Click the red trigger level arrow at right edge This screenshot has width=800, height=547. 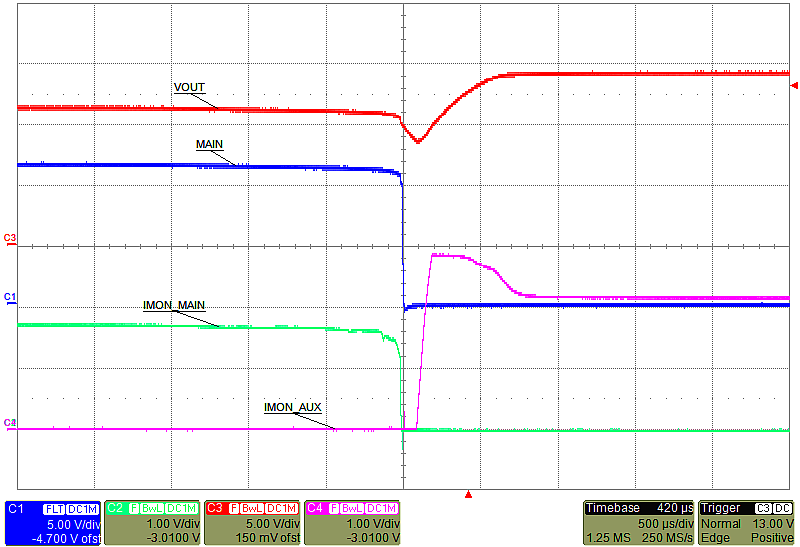(794, 85)
